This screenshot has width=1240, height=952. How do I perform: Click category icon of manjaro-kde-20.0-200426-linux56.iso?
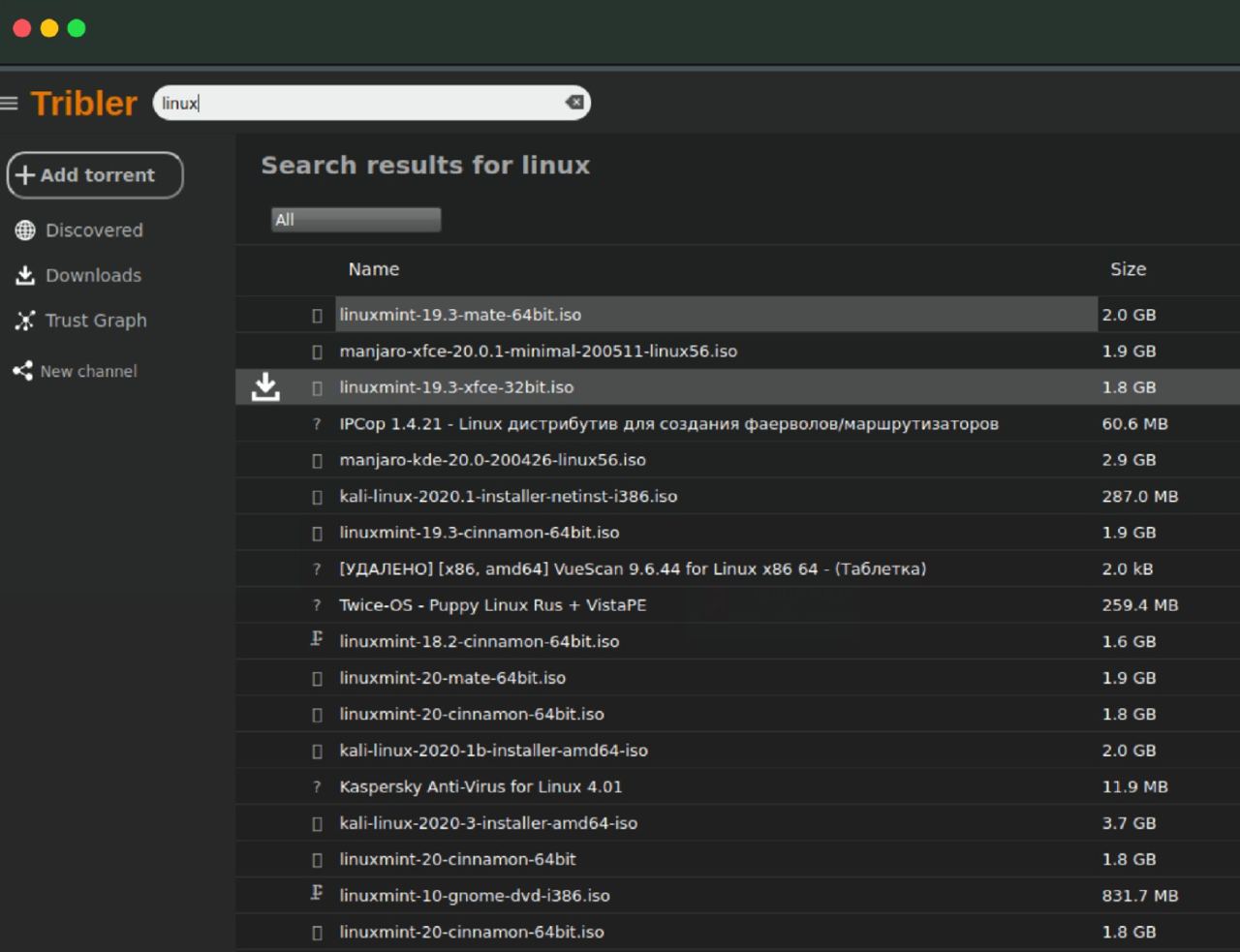[317, 461]
